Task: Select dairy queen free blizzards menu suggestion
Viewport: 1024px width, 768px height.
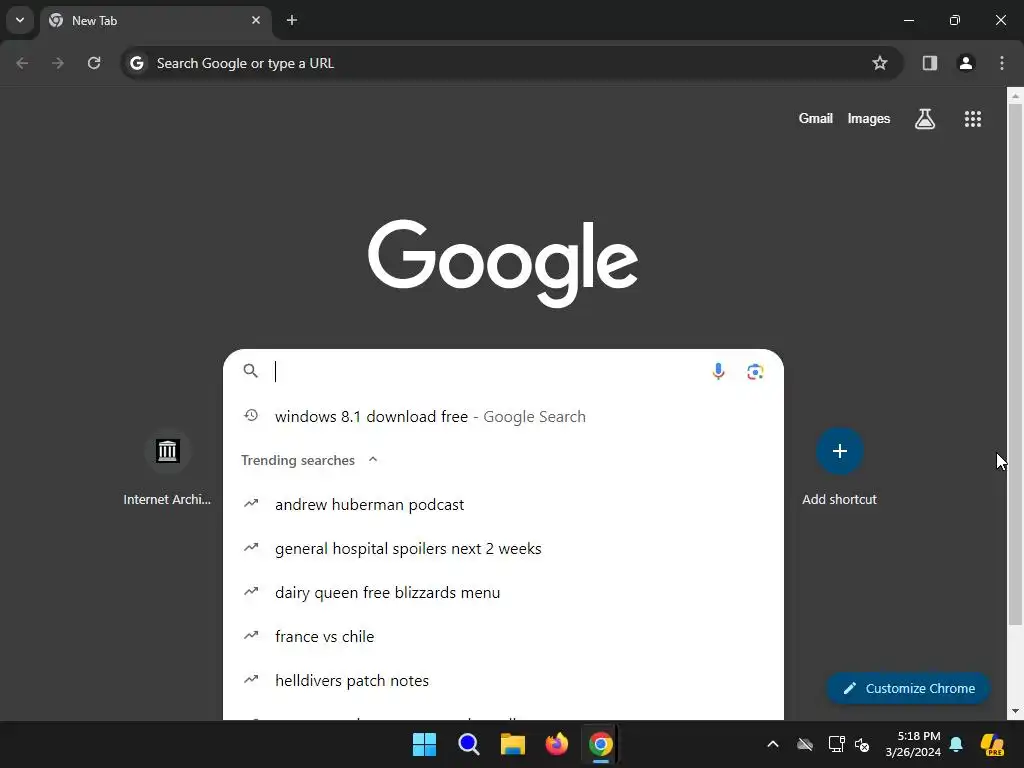Action: coord(503,592)
